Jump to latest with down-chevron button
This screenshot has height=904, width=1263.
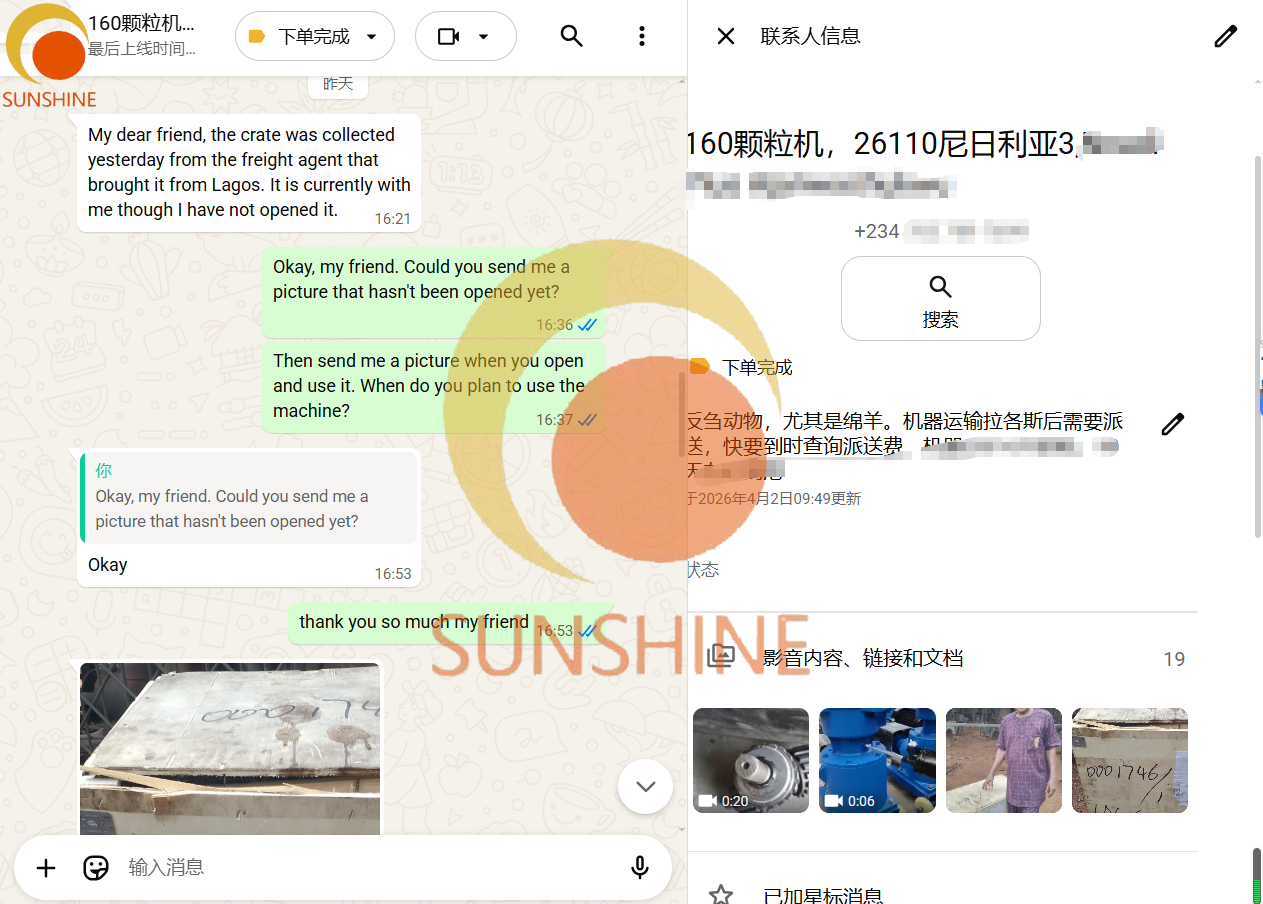tap(646, 786)
